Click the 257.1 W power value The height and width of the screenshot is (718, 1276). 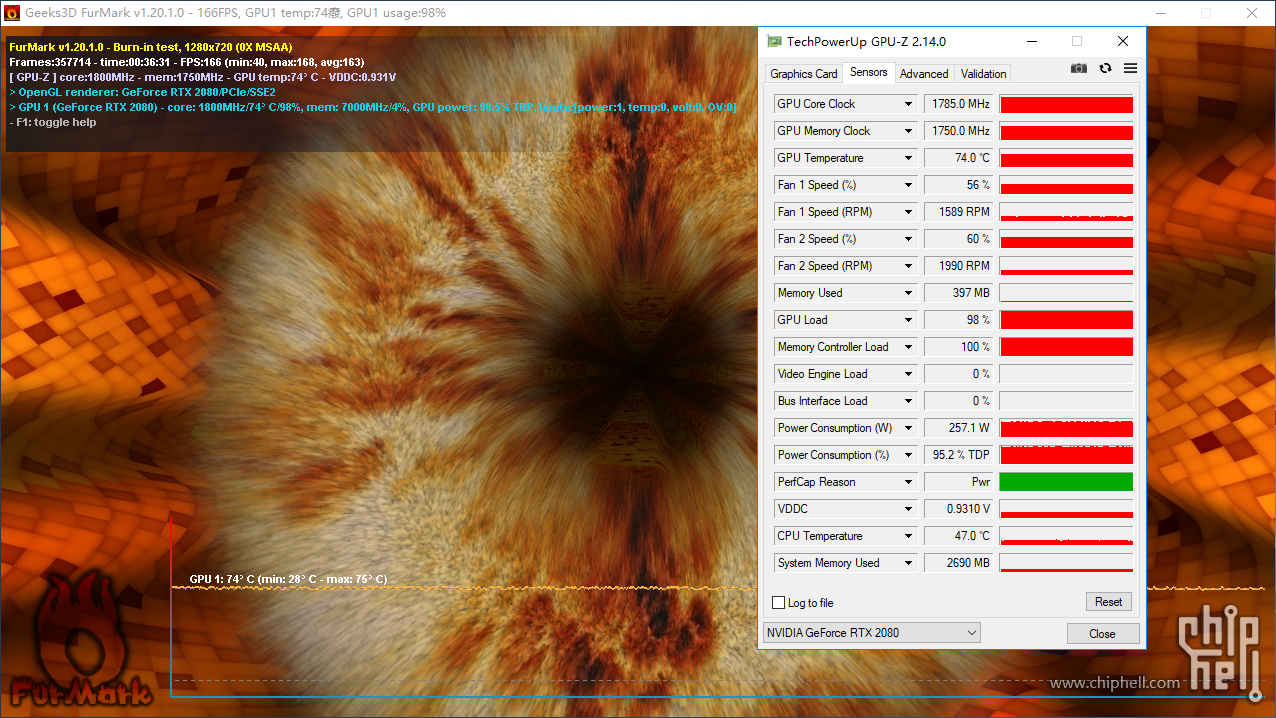[958, 428]
